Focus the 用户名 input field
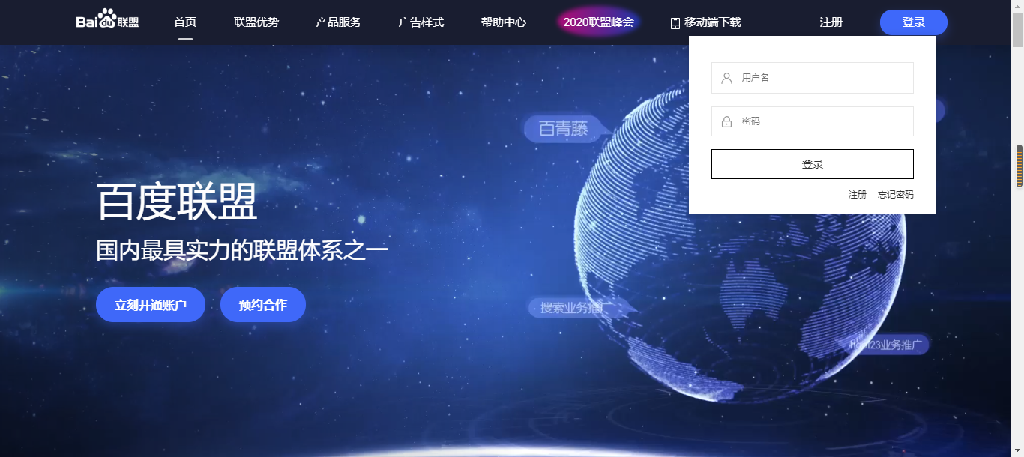 click(x=812, y=78)
